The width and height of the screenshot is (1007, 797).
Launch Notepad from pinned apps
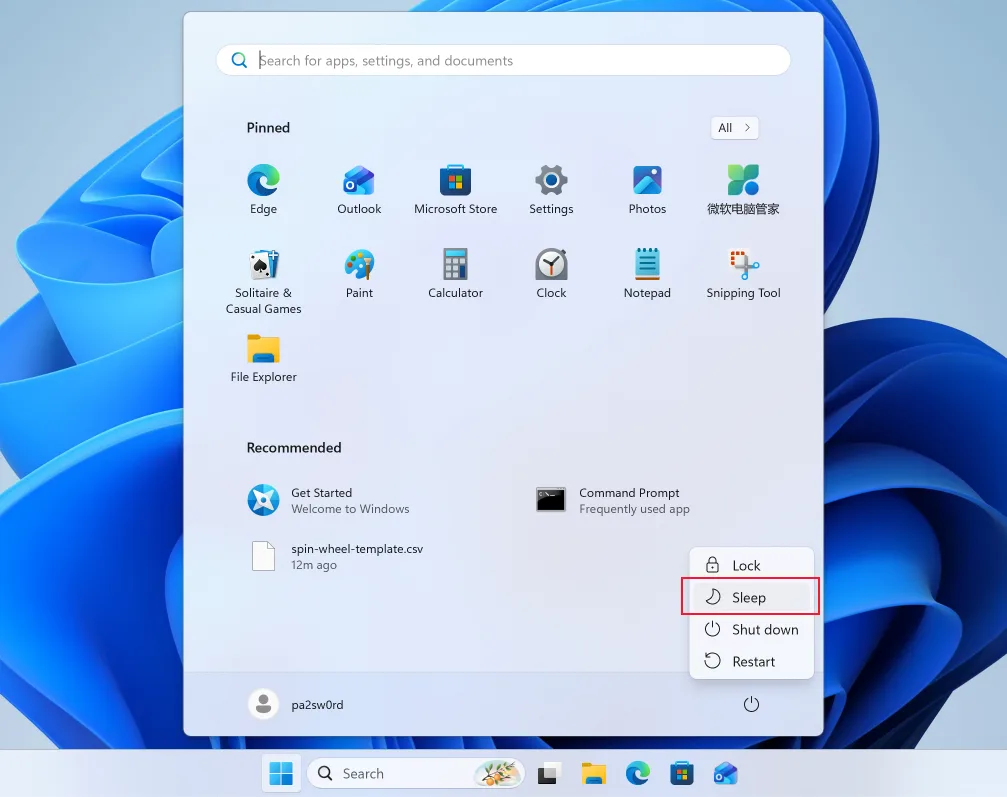pyautogui.click(x=647, y=270)
